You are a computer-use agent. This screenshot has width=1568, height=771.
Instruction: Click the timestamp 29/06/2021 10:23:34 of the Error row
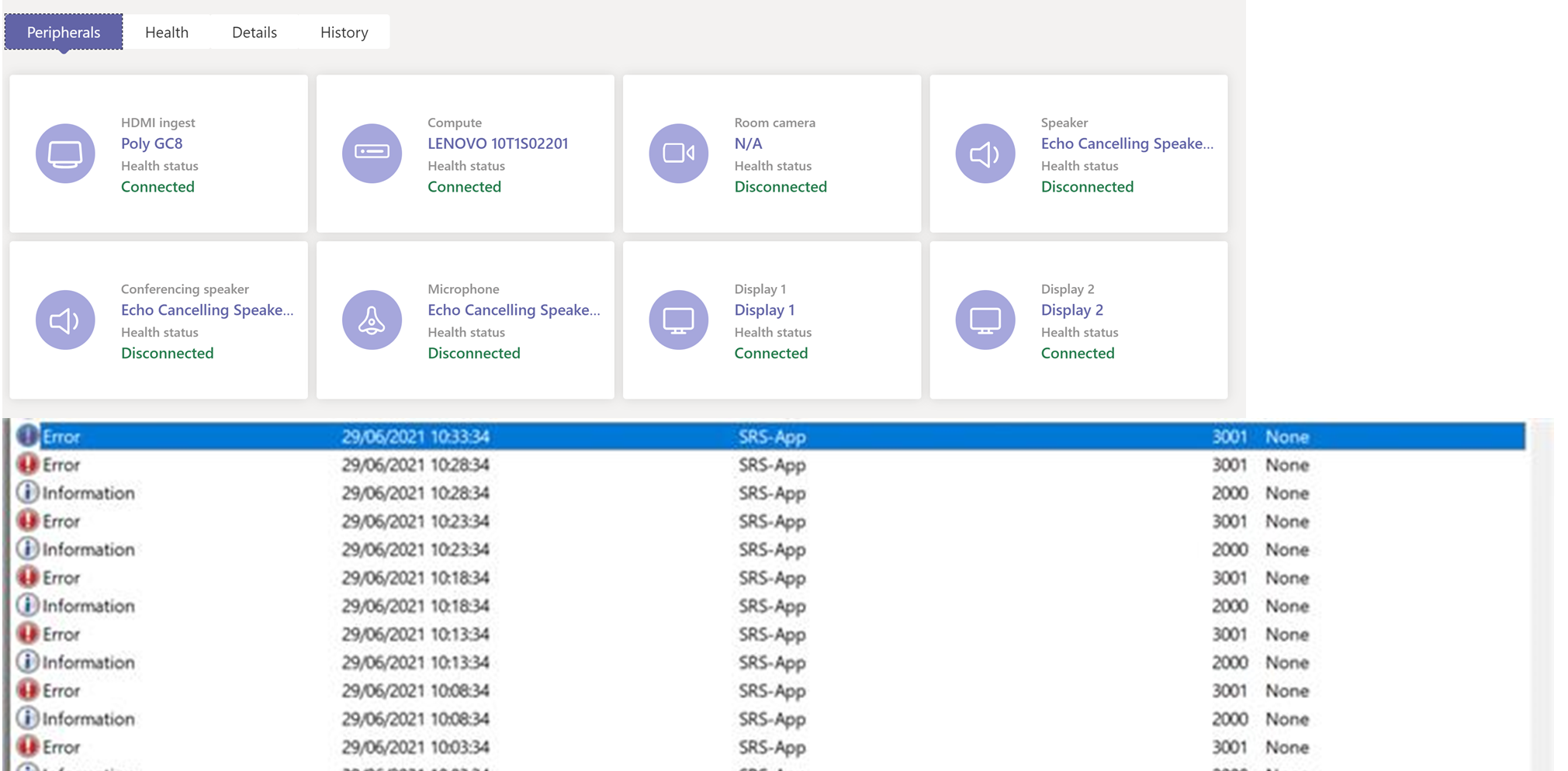pyautogui.click(x=416, y=521)
